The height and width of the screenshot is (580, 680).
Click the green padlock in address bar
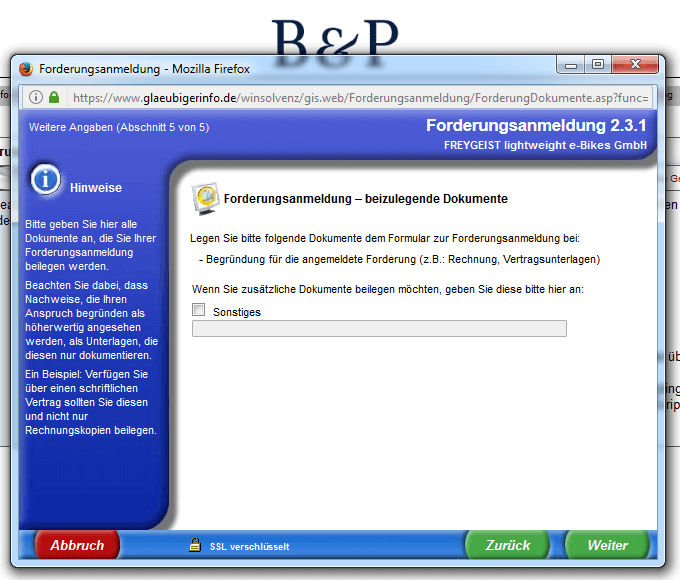[54, 97]
